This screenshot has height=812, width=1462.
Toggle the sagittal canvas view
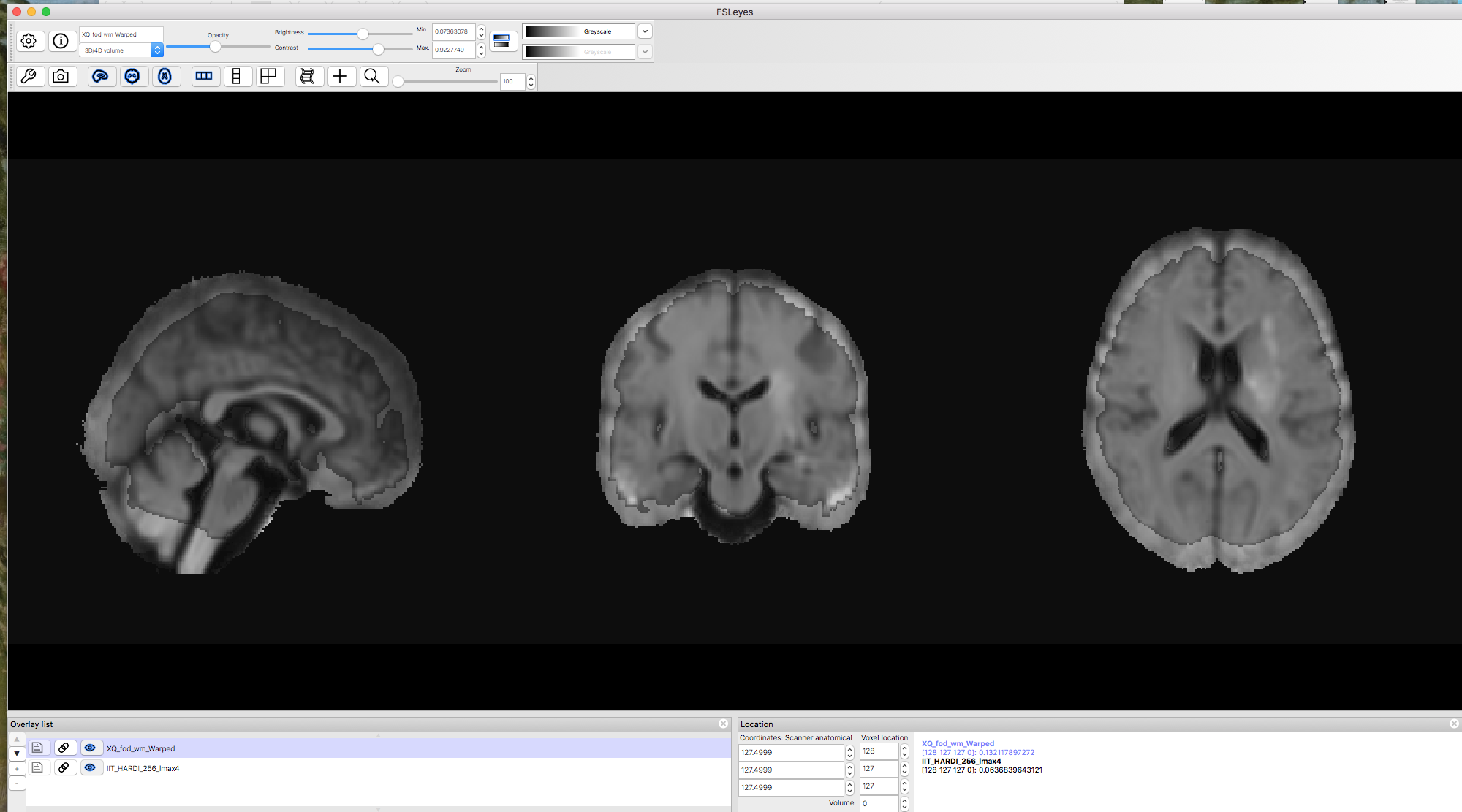(101, 77)
